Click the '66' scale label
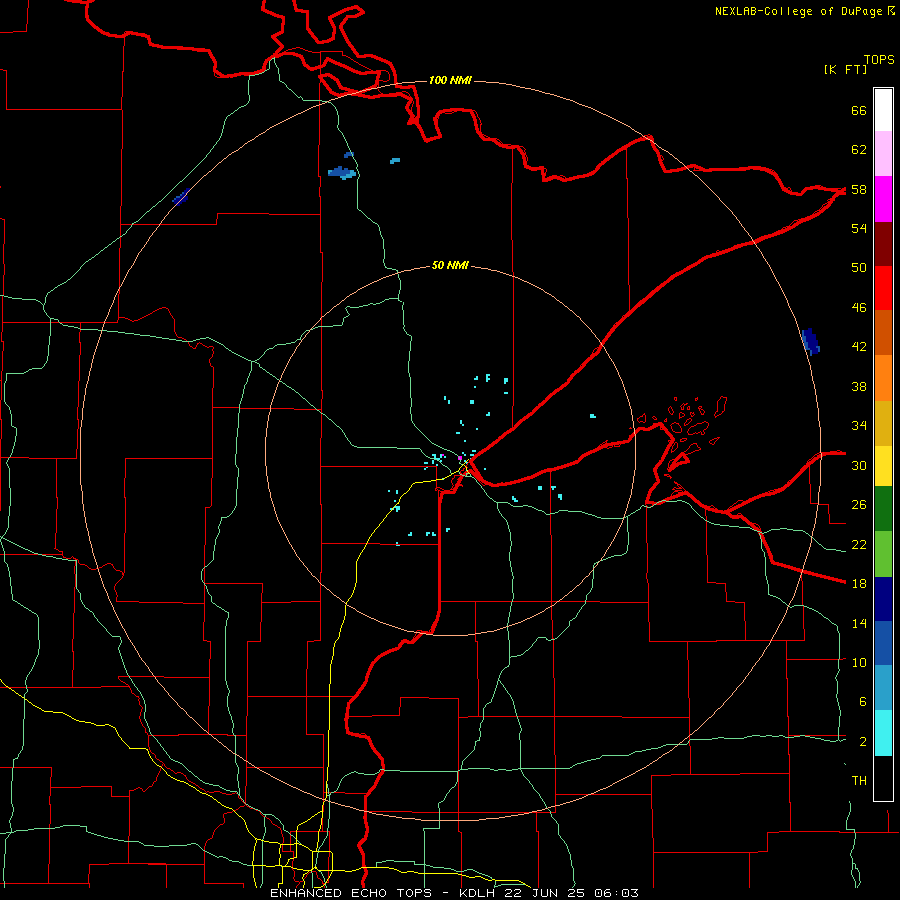Screen dimensions: 900x900 point(859,110)
